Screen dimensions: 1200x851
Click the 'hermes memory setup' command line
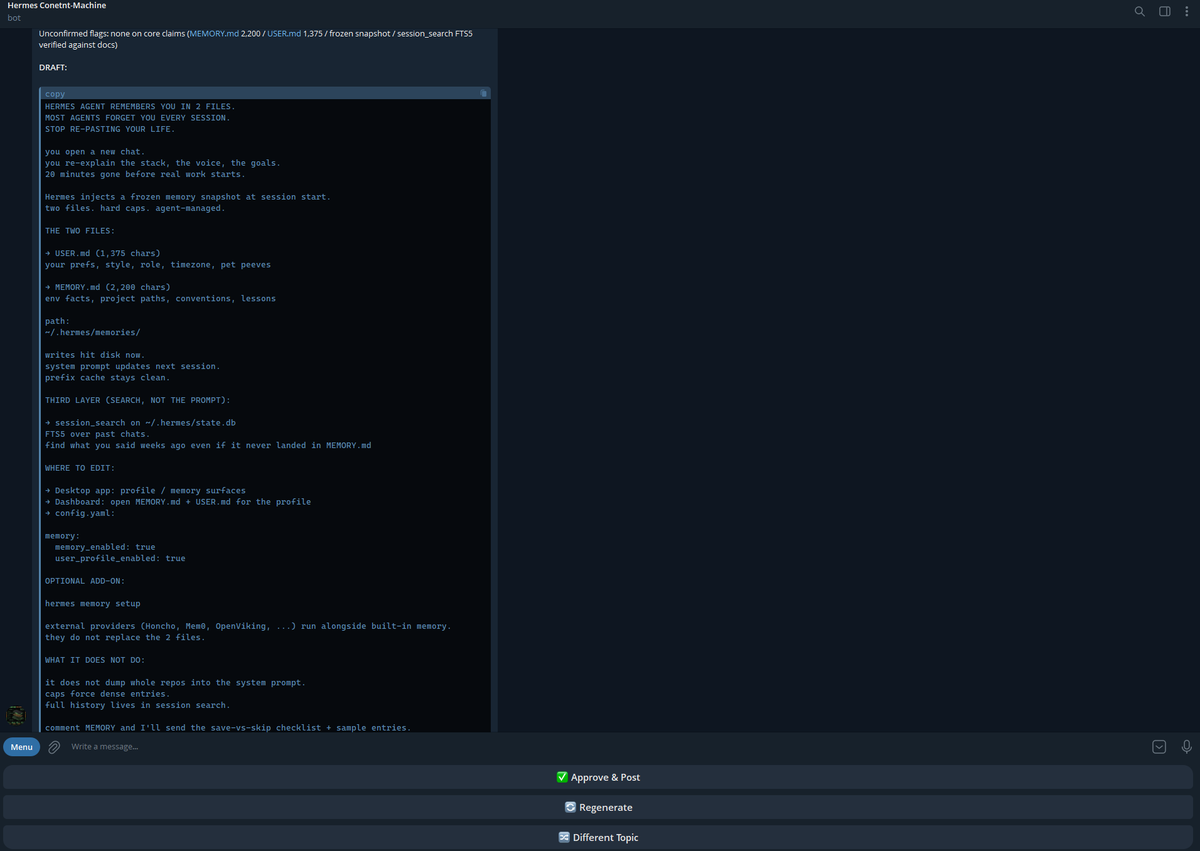pos(93,604)
